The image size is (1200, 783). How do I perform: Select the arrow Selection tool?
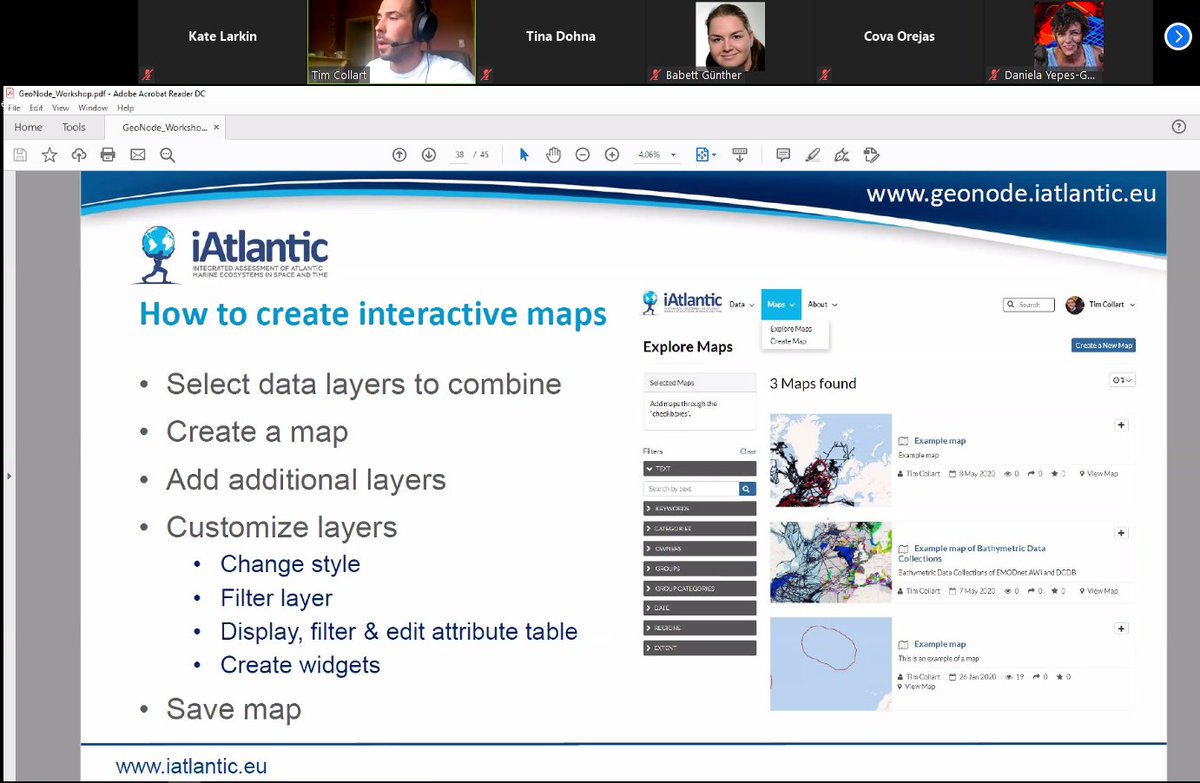pos(524,155)
